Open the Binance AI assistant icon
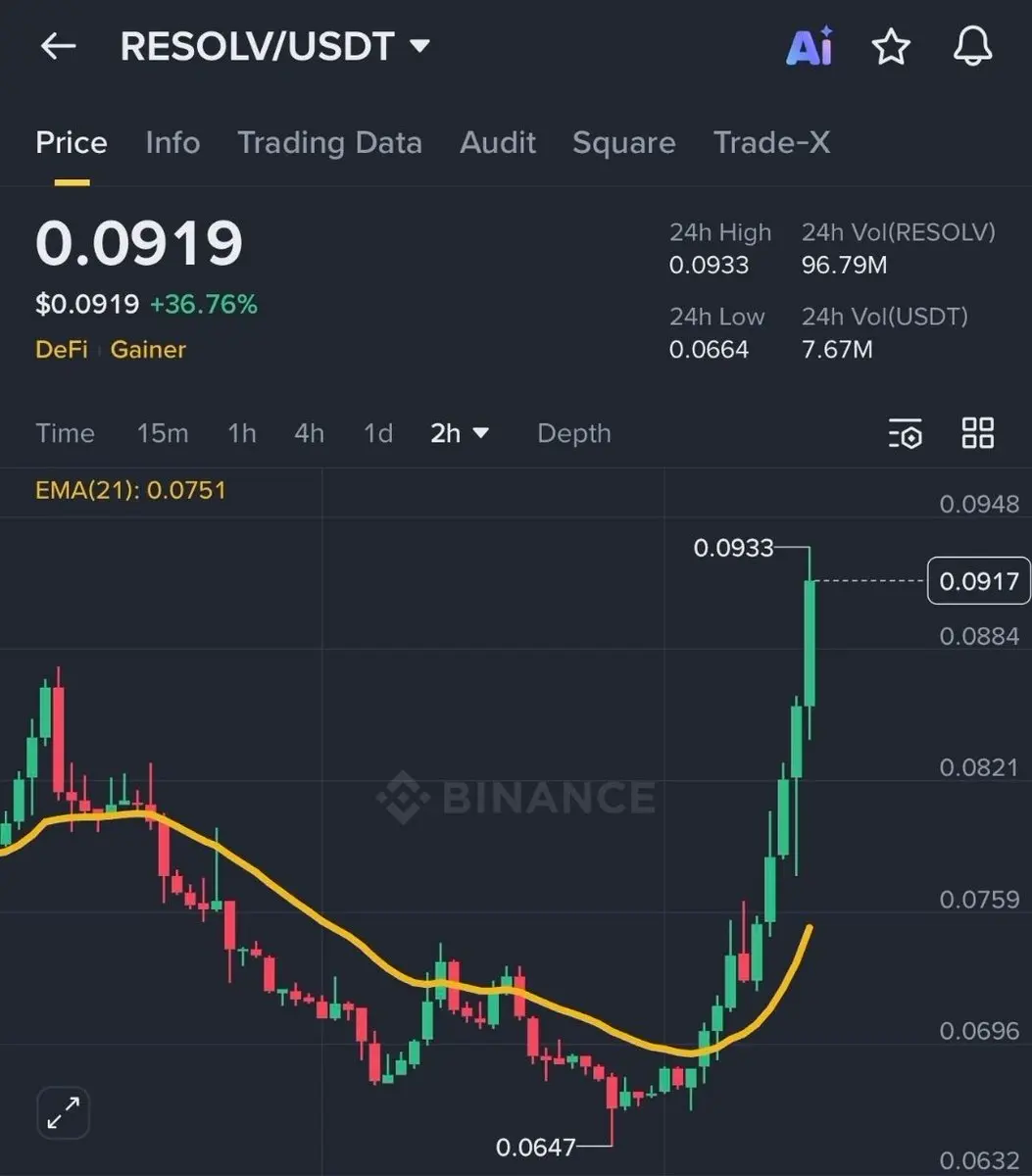Screen dimensions: 1032x1176 click(810, 46)
